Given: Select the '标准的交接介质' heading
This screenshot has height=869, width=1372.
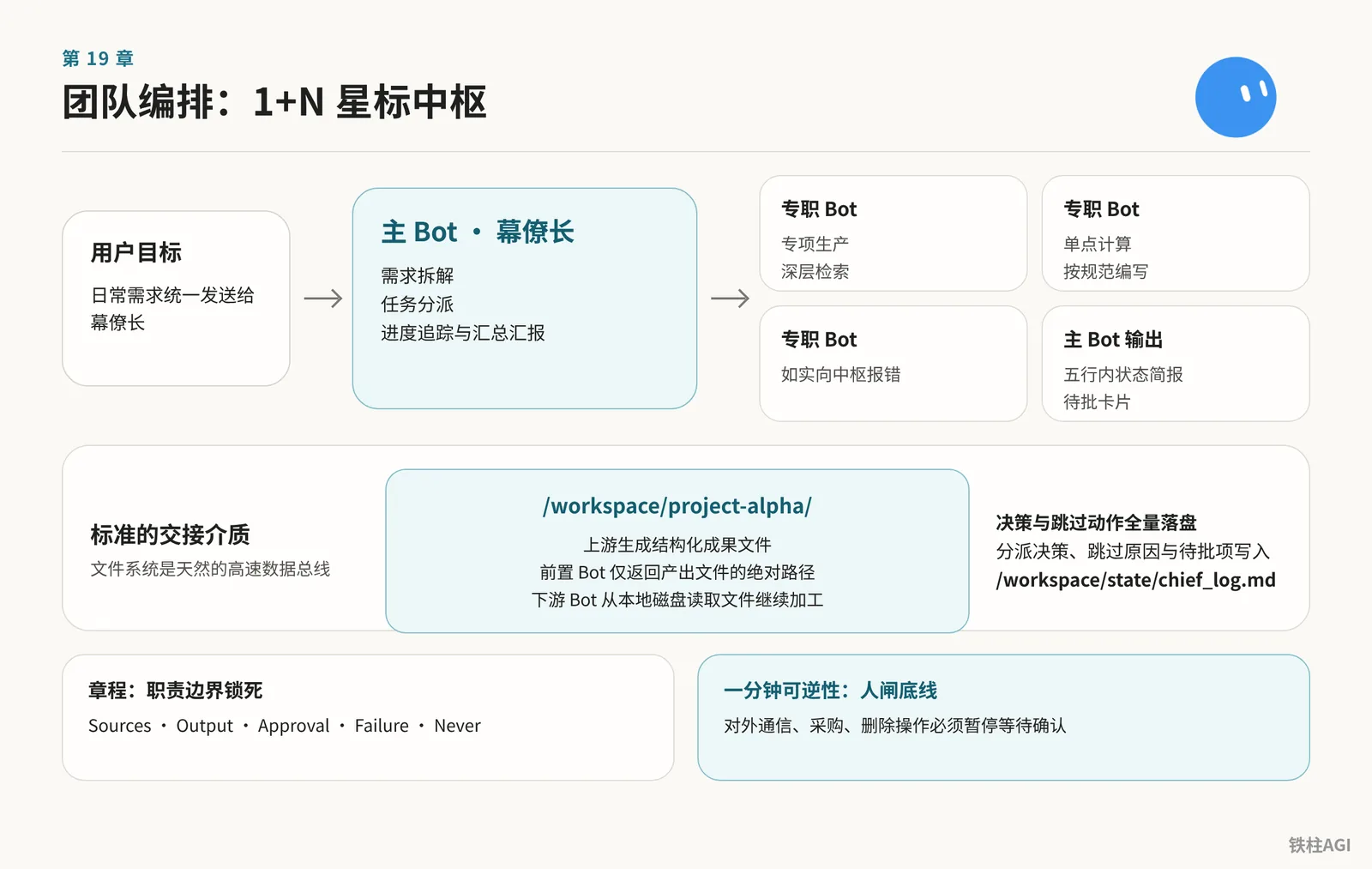Looking at the screenshot, I should tap(170, 534).
